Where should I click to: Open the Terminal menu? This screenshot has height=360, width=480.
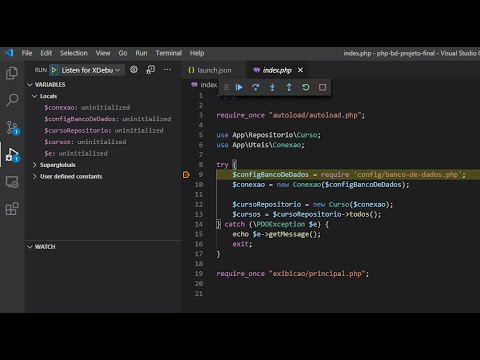click(x=169, y=53)
